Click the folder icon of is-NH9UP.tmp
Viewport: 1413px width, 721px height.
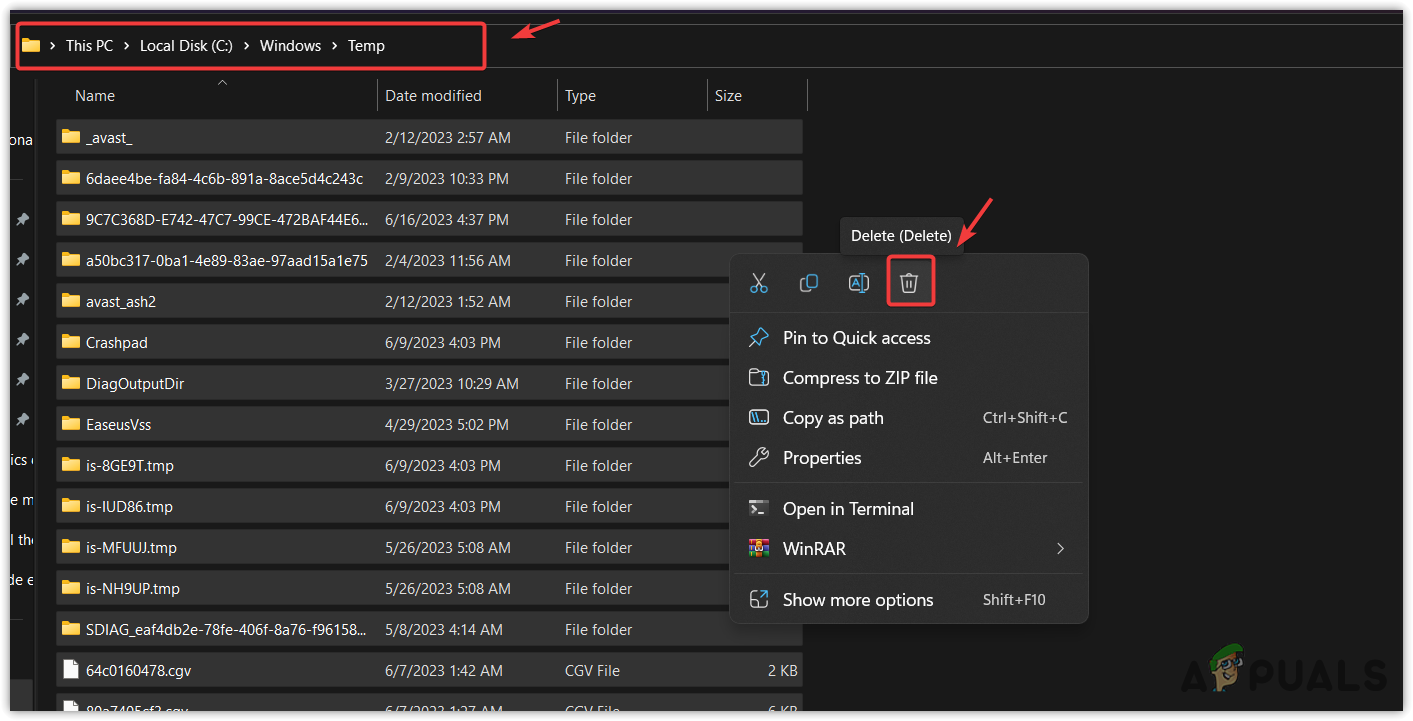70,588
